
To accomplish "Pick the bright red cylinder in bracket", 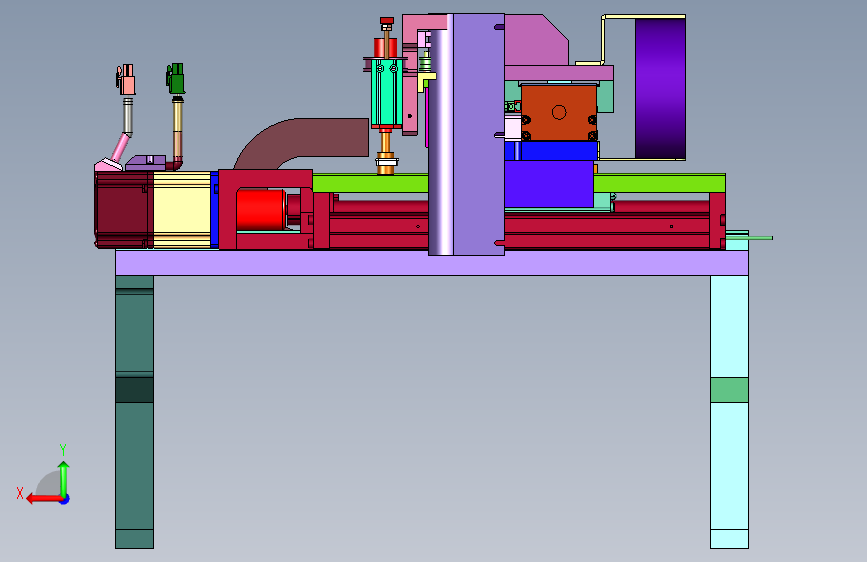I will [261, 210].
